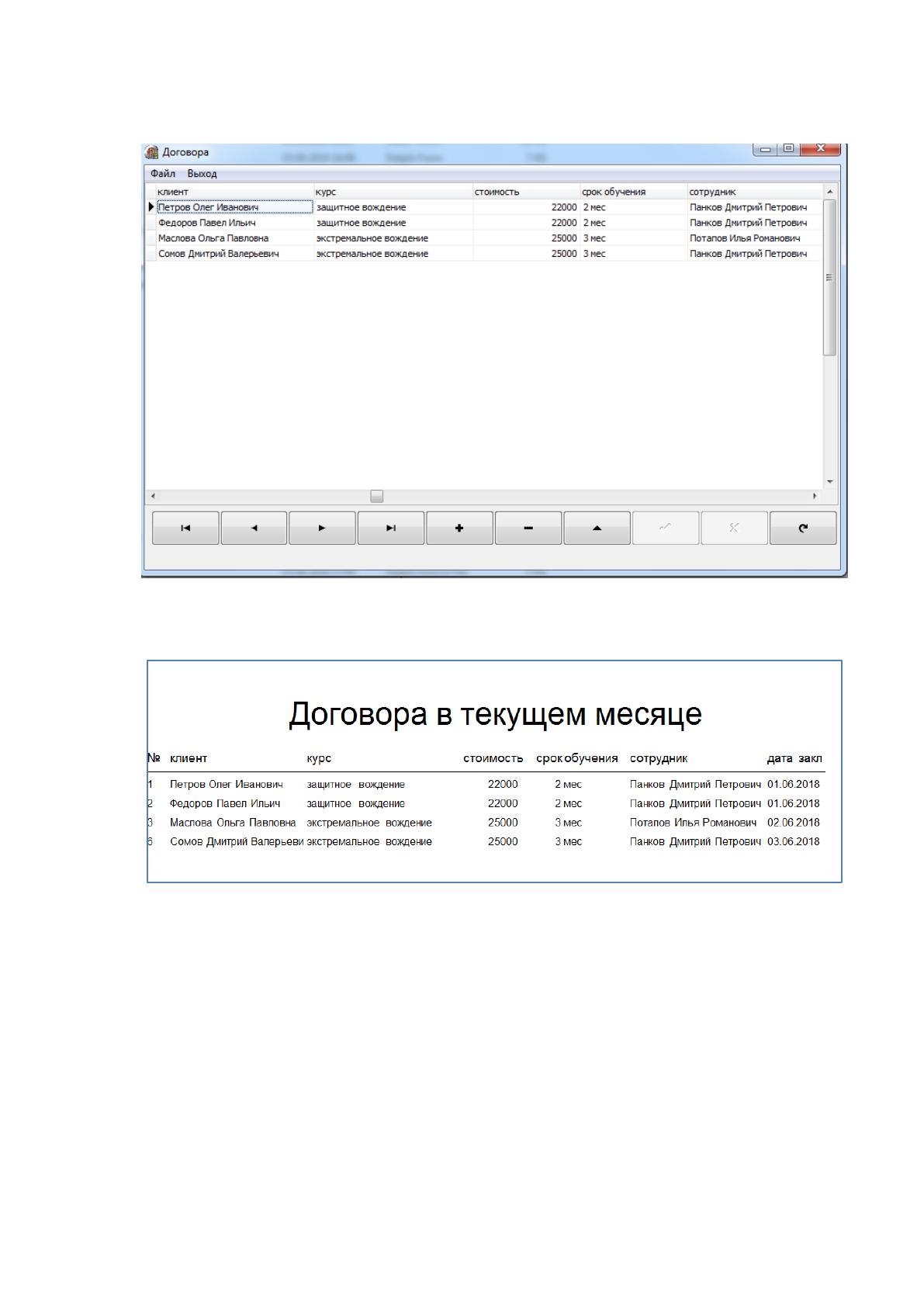
Task: Click Панков Дмитрий Петрович in Сомов grid row
Action: click(754, 254)
